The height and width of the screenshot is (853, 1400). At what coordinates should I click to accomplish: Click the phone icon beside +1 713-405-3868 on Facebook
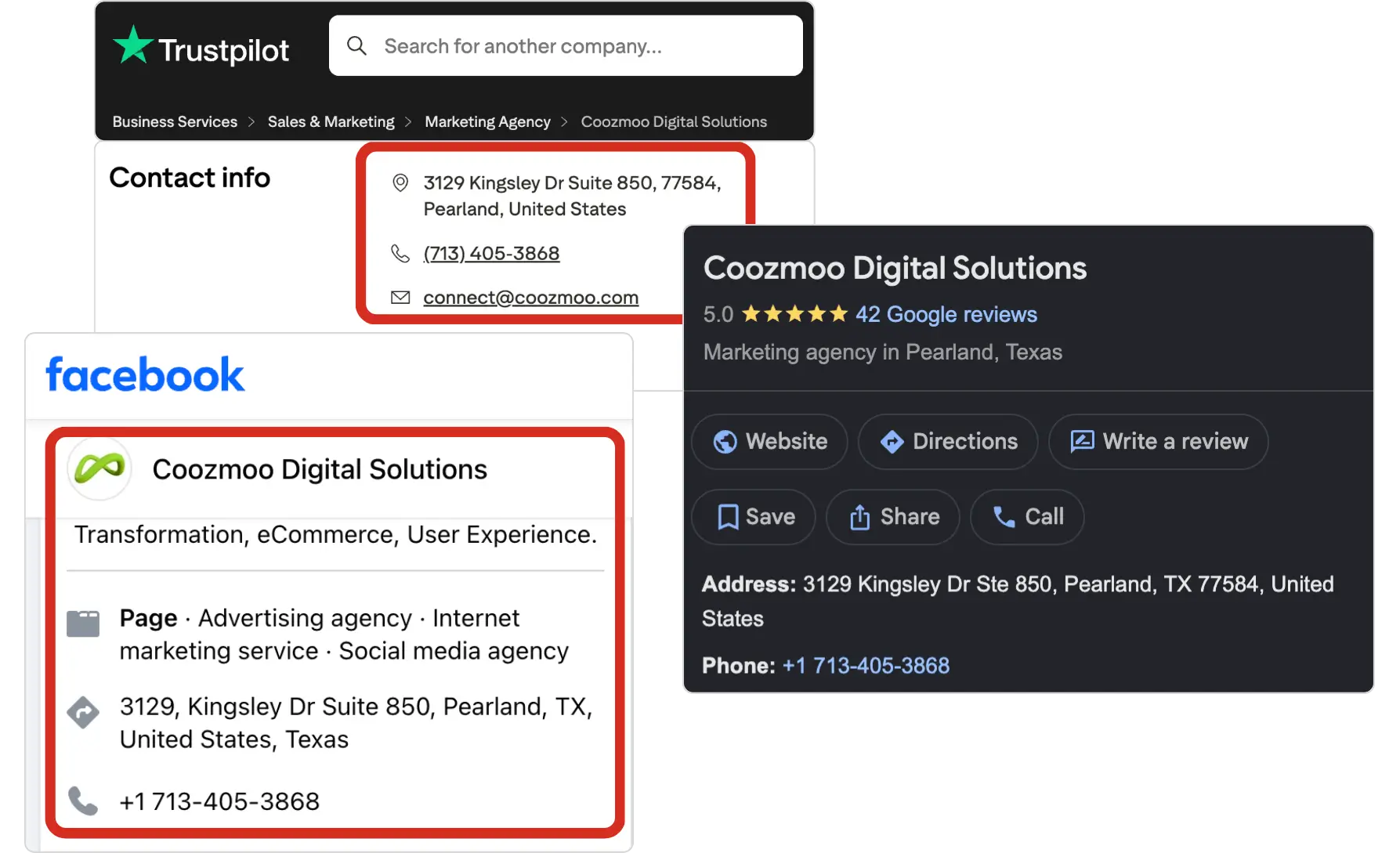(83, 801)
